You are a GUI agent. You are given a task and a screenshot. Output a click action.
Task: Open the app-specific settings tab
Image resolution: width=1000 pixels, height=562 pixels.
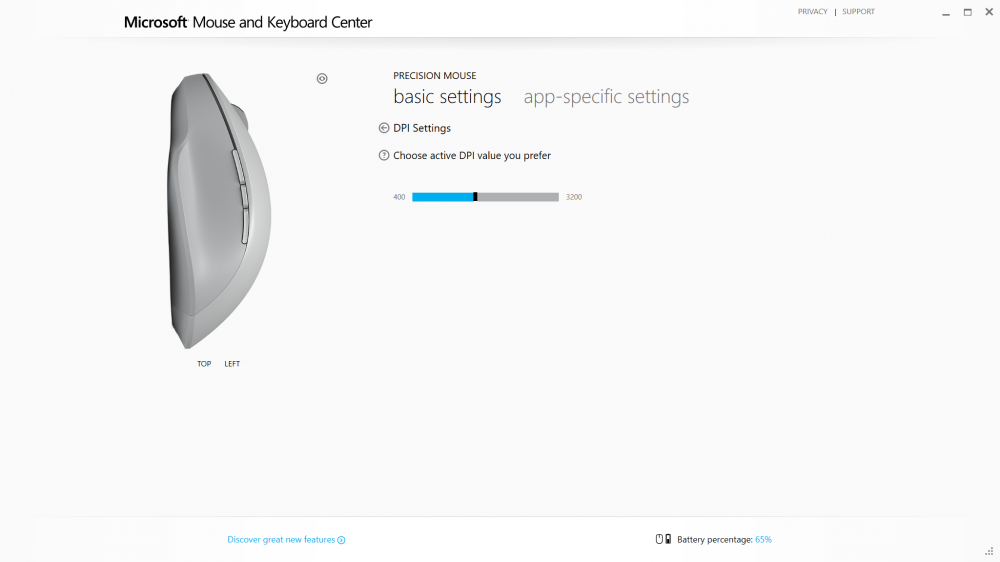click(x=606, y=96)
